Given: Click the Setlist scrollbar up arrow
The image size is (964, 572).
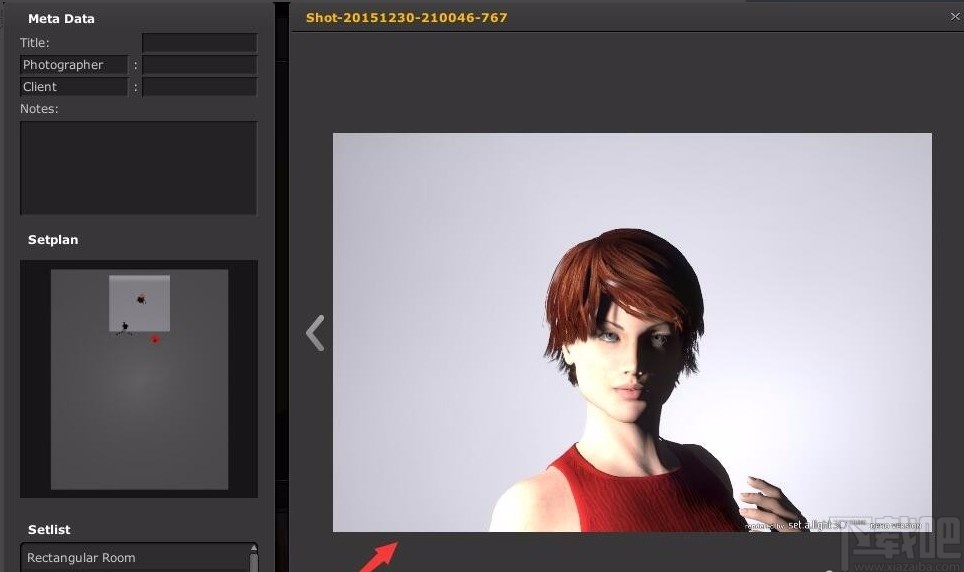Looking at the screenshot, I should tap(253, 548).
